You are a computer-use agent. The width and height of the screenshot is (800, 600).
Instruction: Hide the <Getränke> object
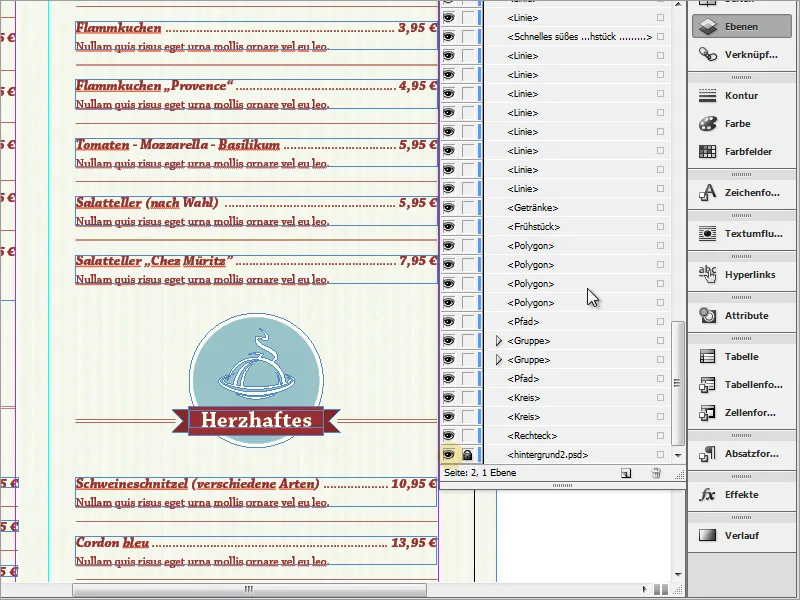click(x=448, y=208)
